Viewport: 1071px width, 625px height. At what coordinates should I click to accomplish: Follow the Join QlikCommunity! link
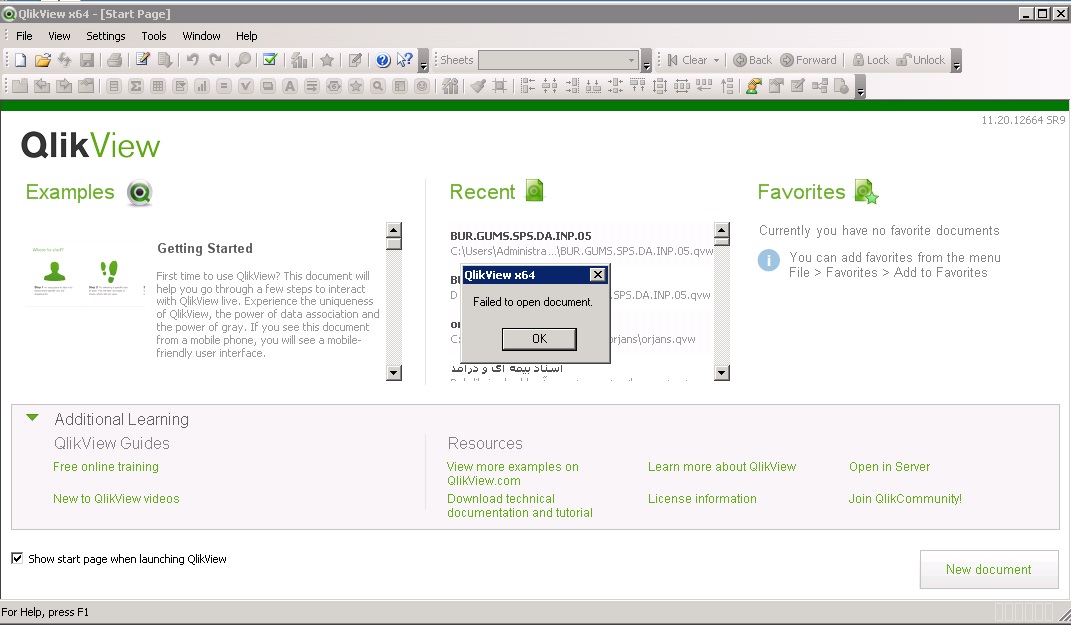[x=905, y=499]
